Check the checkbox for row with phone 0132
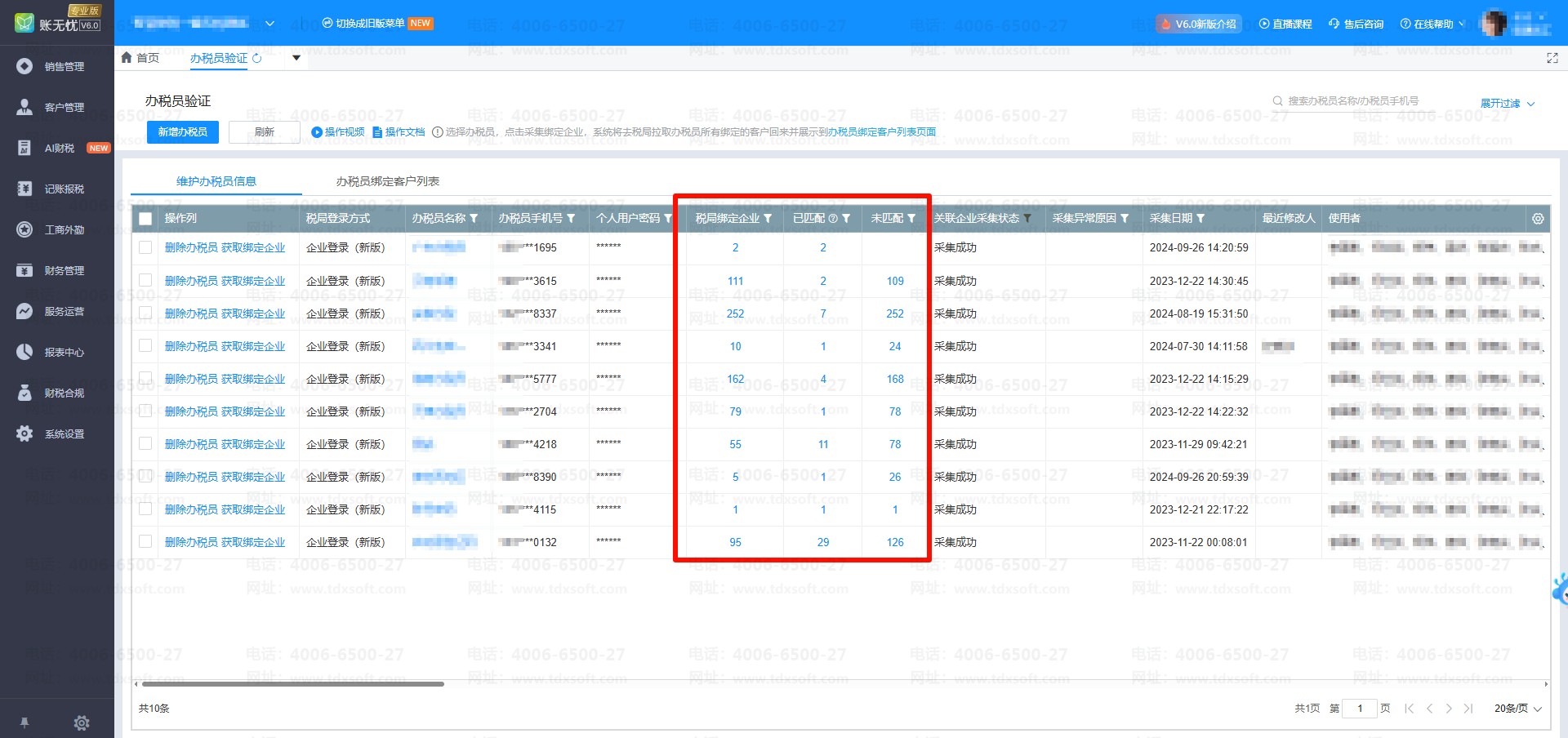The width and height of the screenshot is (1568, 738). click(x=145, y=541)
